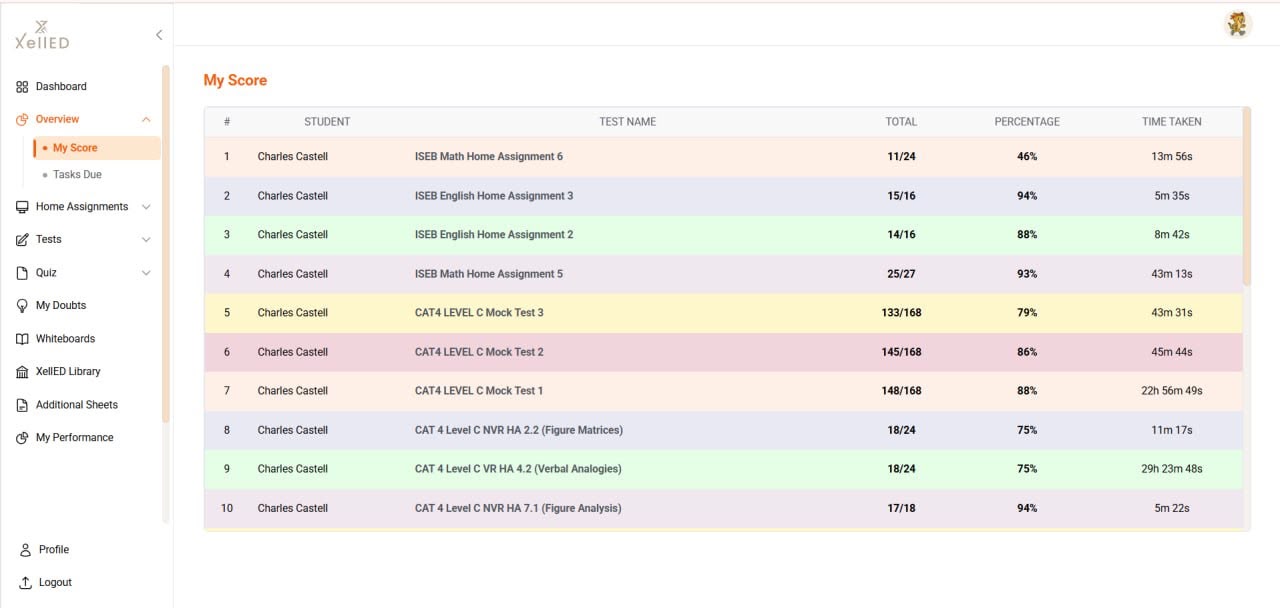Click the sidebar vertical scrollbar

pos(166,243)
